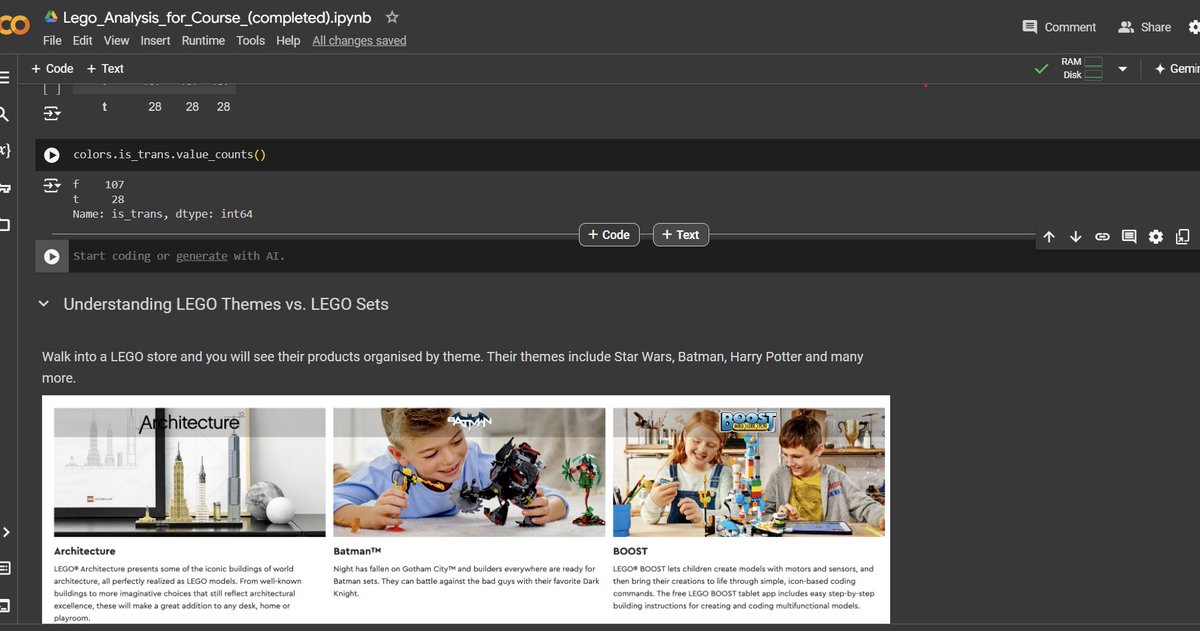The height and width of the screenshot is (631, 1200).
Task: Open cell editor settings gear
Action: (1156, 237)
